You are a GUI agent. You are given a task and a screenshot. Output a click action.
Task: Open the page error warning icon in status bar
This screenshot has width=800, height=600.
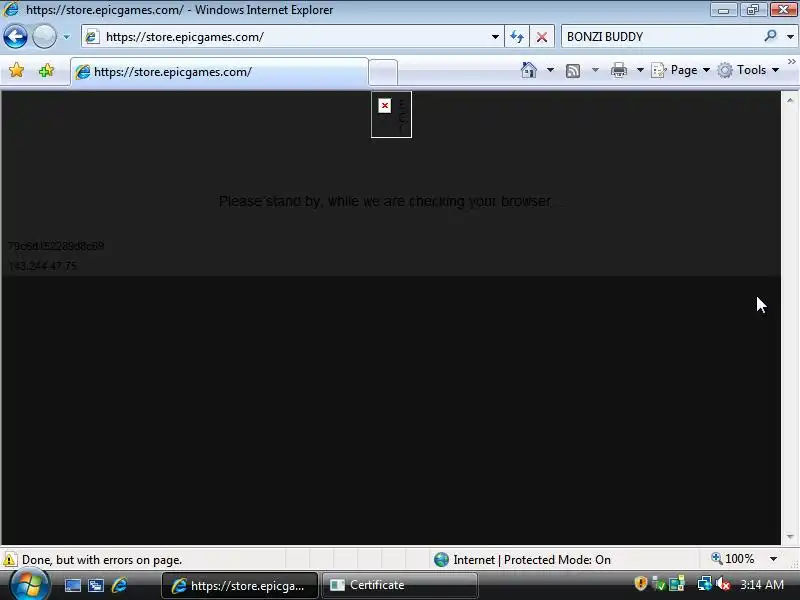click(10, 560)
